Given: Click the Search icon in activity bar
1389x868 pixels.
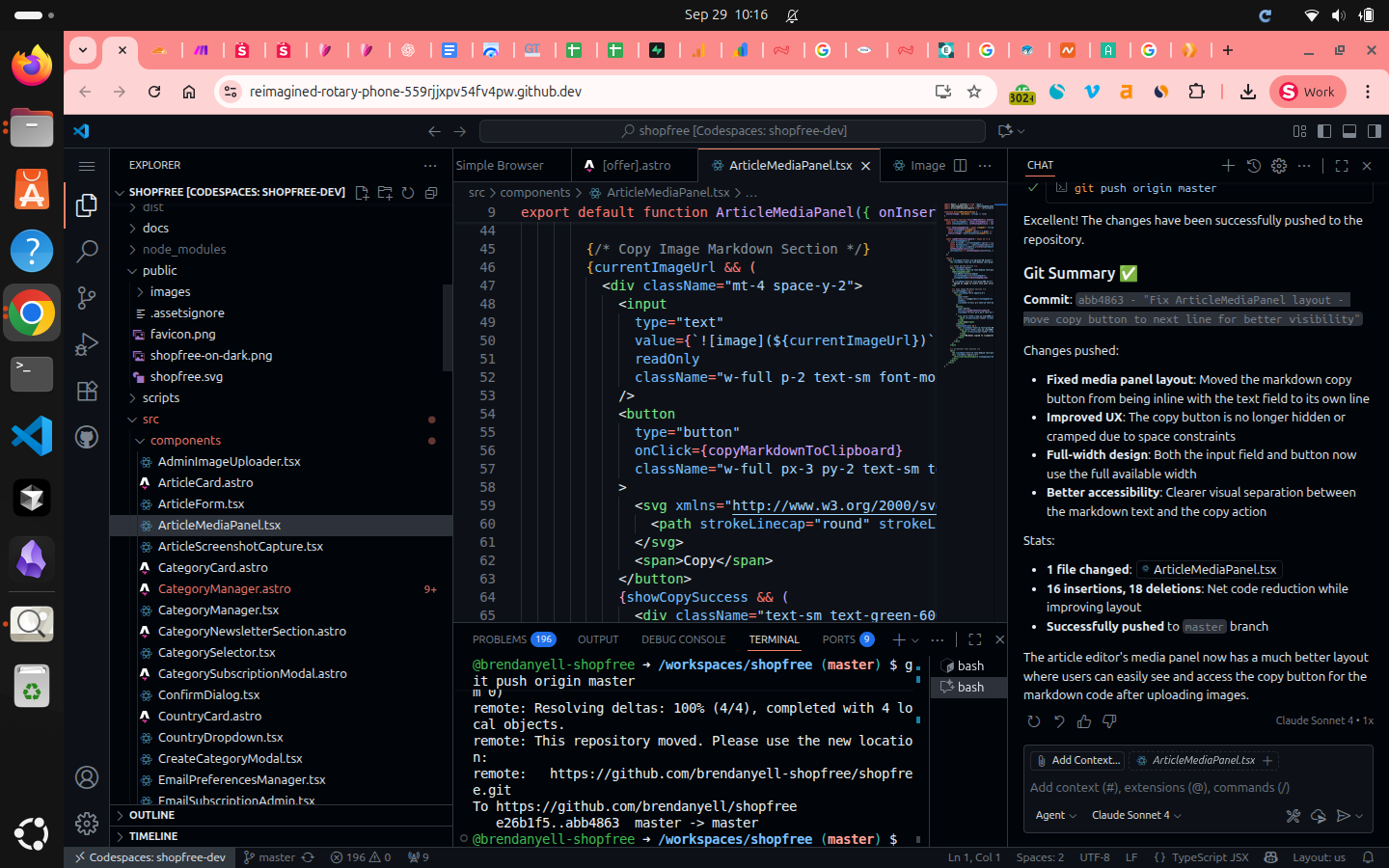Looking at the screenshot, I should click(x=87, y=252).
